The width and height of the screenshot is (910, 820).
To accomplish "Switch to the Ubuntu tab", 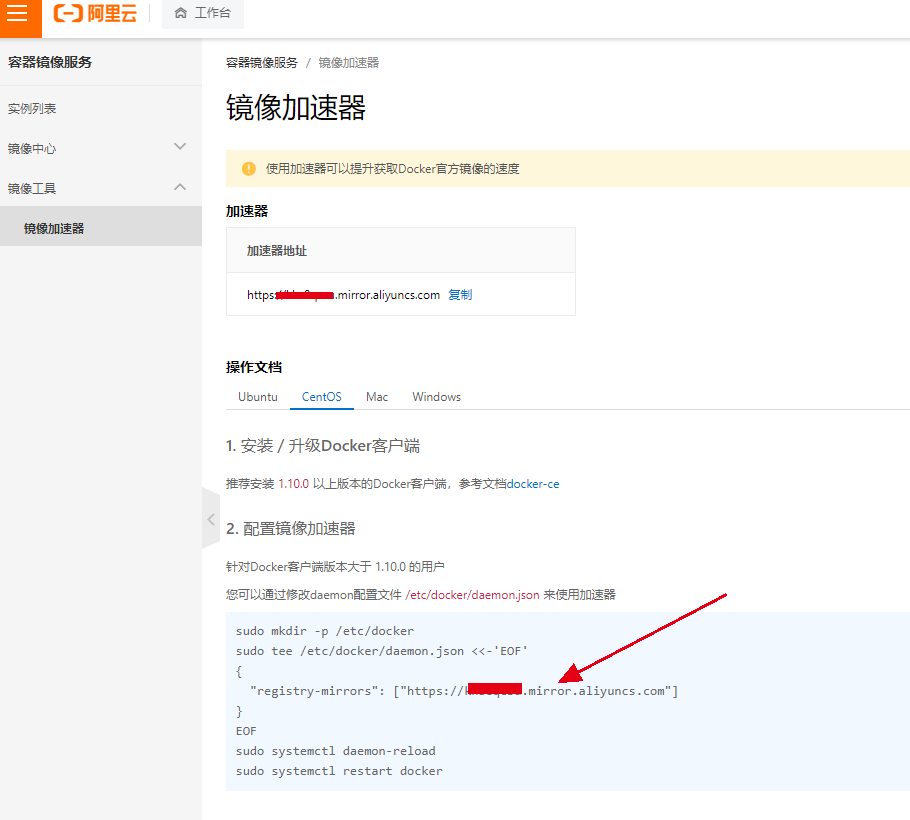I will click(x=258, y=397).
